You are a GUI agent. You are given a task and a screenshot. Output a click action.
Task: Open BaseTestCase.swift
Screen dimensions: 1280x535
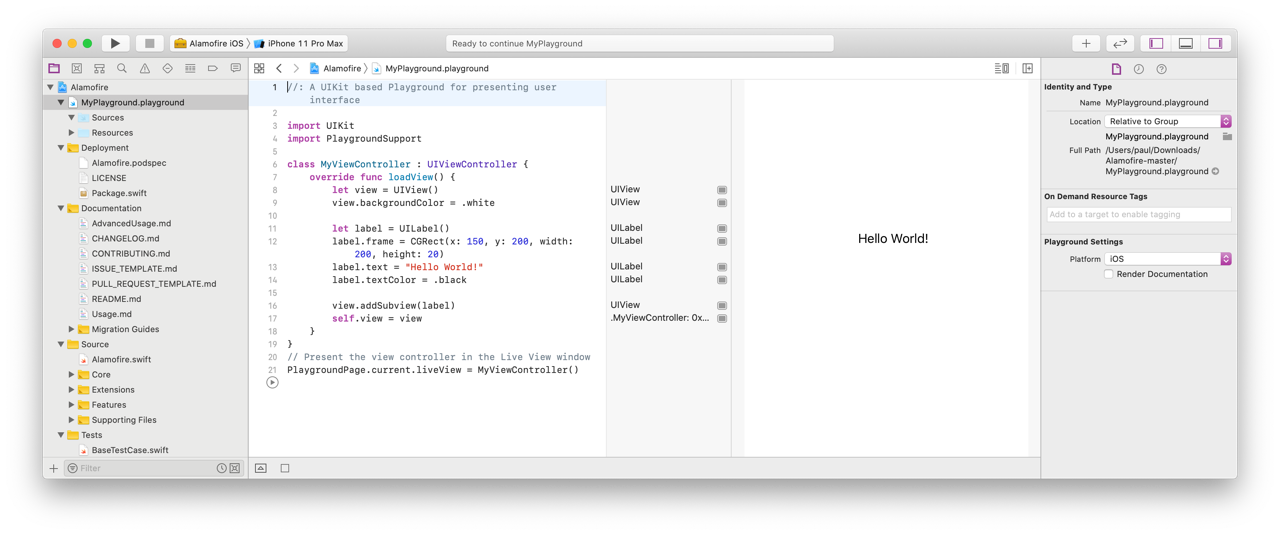click(x=130, y=450)
